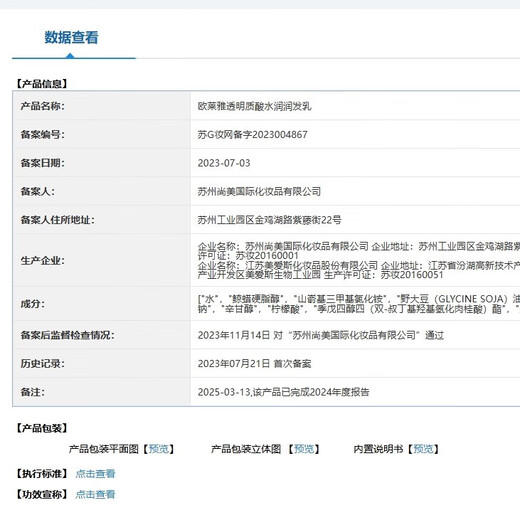The width and height of the screenshot is (520, 520).
Task: Click the filing date 2023-07-03
Action: pyautogui.click(x=224, y=163)
